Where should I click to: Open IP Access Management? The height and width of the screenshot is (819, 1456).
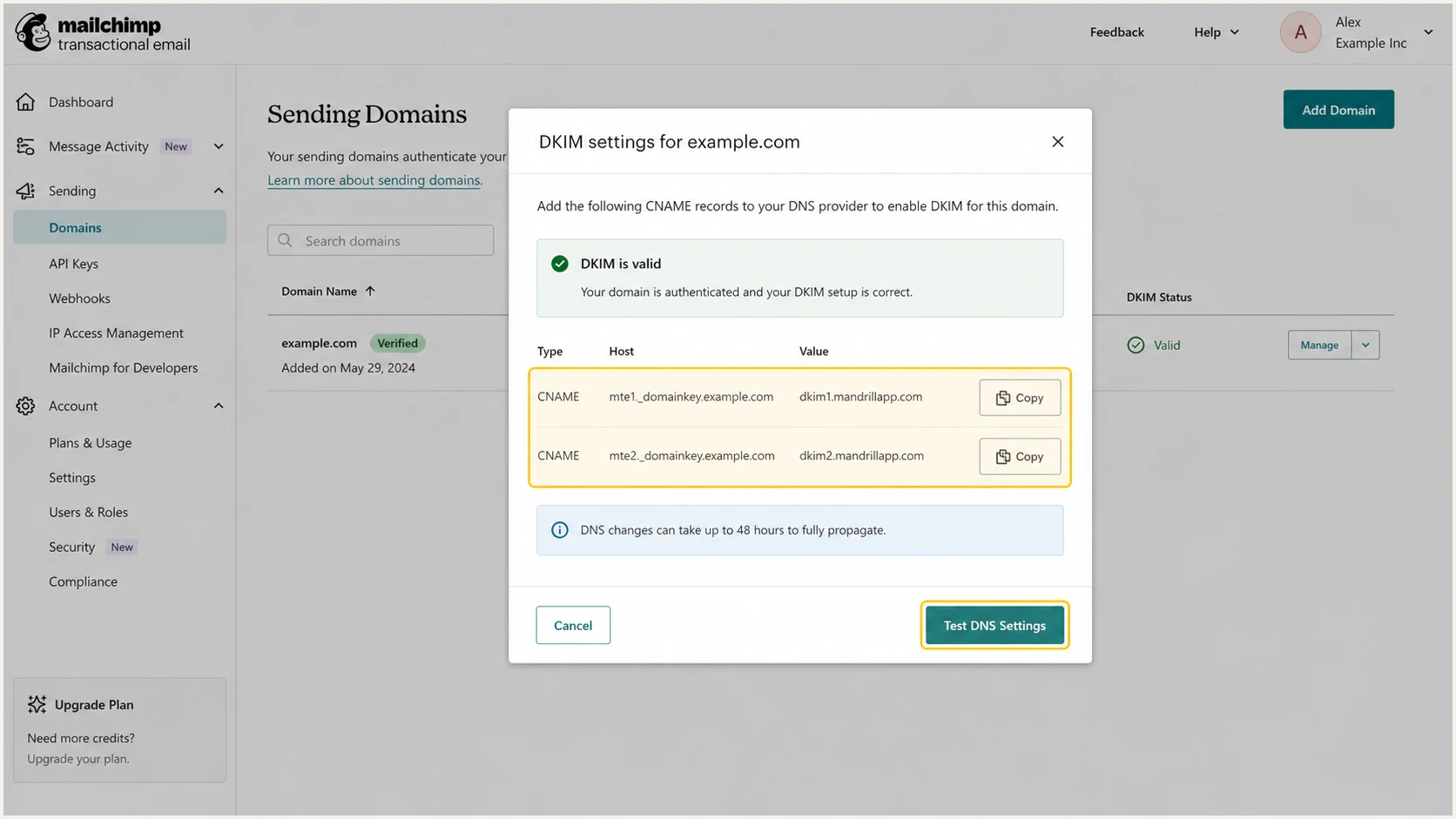116,333
